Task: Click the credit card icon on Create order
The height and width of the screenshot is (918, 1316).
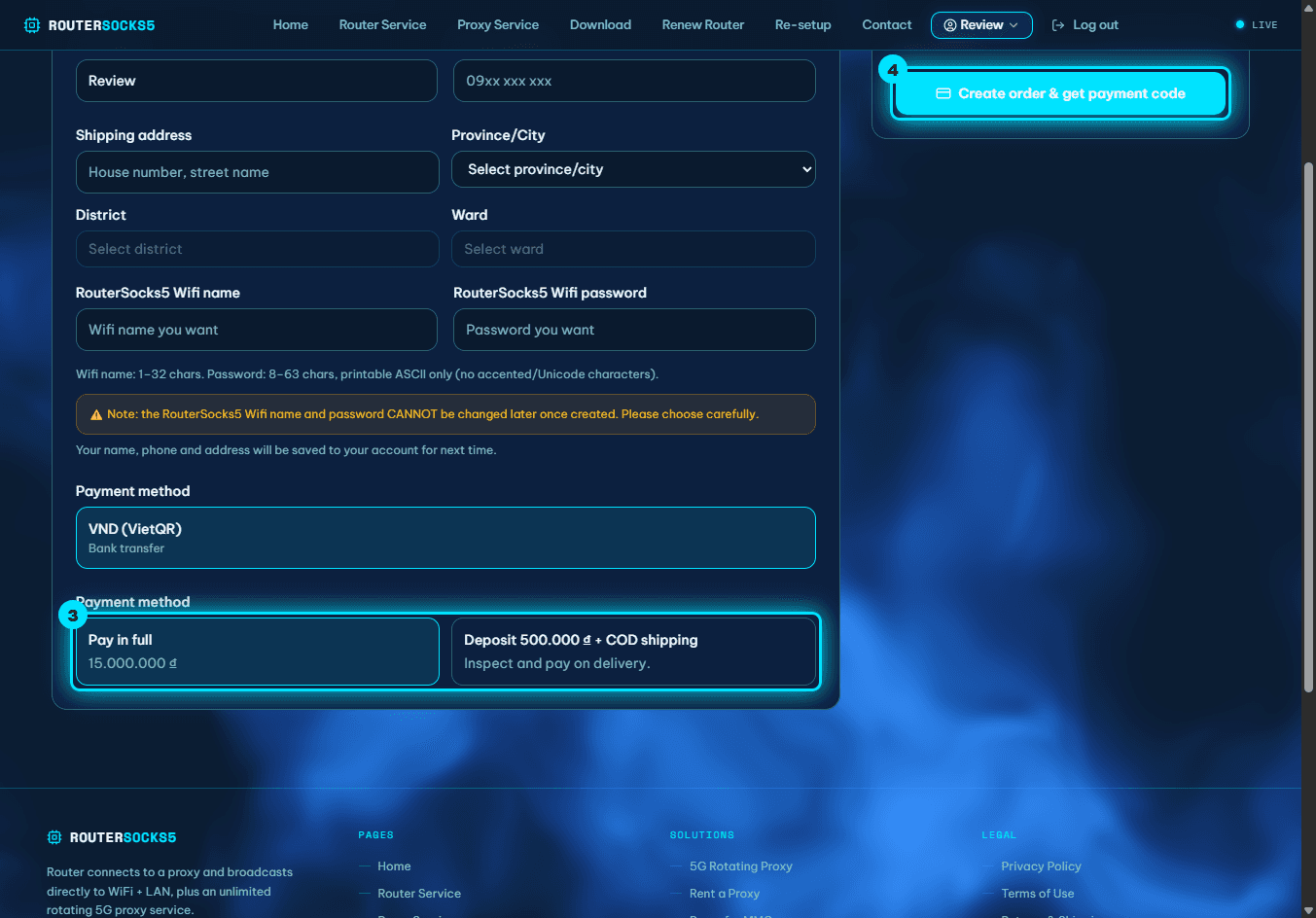Action: tap(943, 93)
